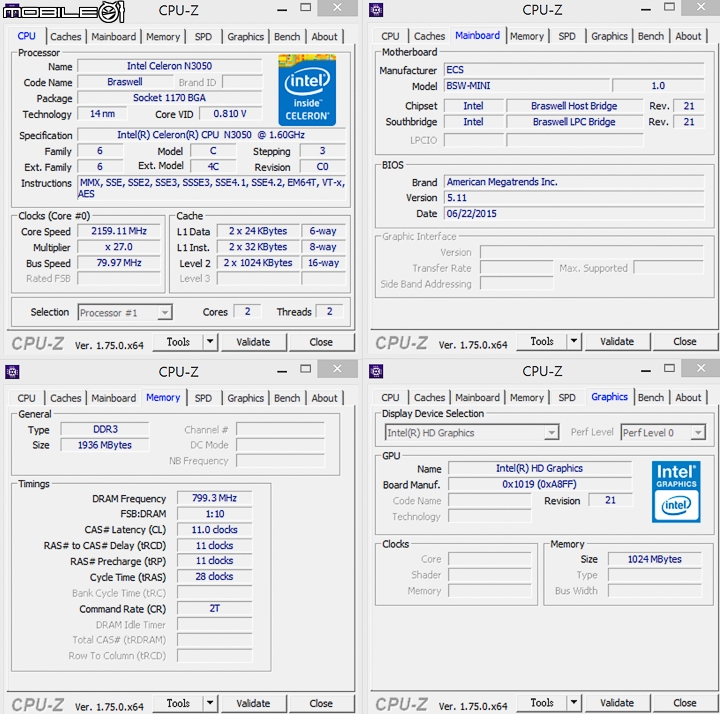
Task: Click the 1936 MBytes memory size value
Action: pos(105,445)
